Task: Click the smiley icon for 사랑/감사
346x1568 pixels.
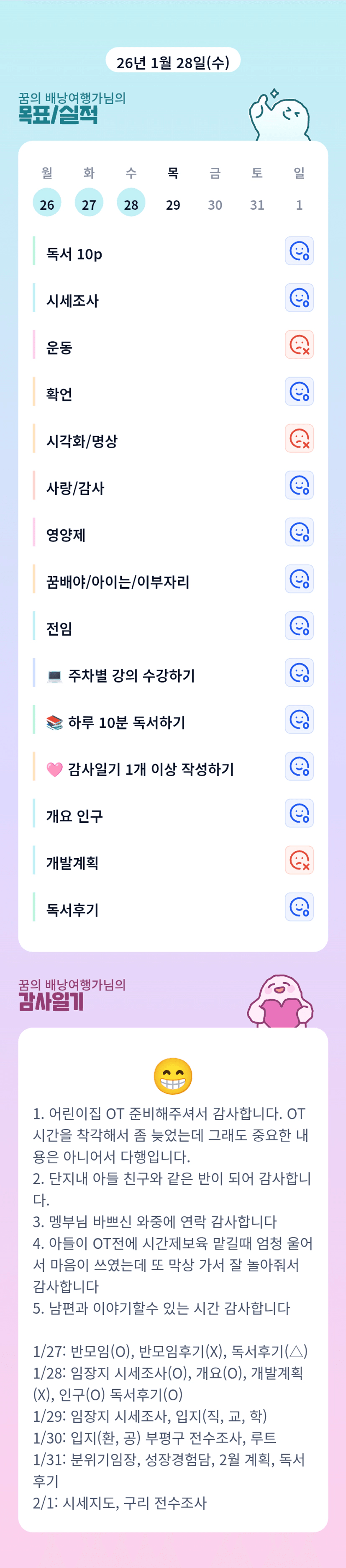Action: [x=299, y=485]
